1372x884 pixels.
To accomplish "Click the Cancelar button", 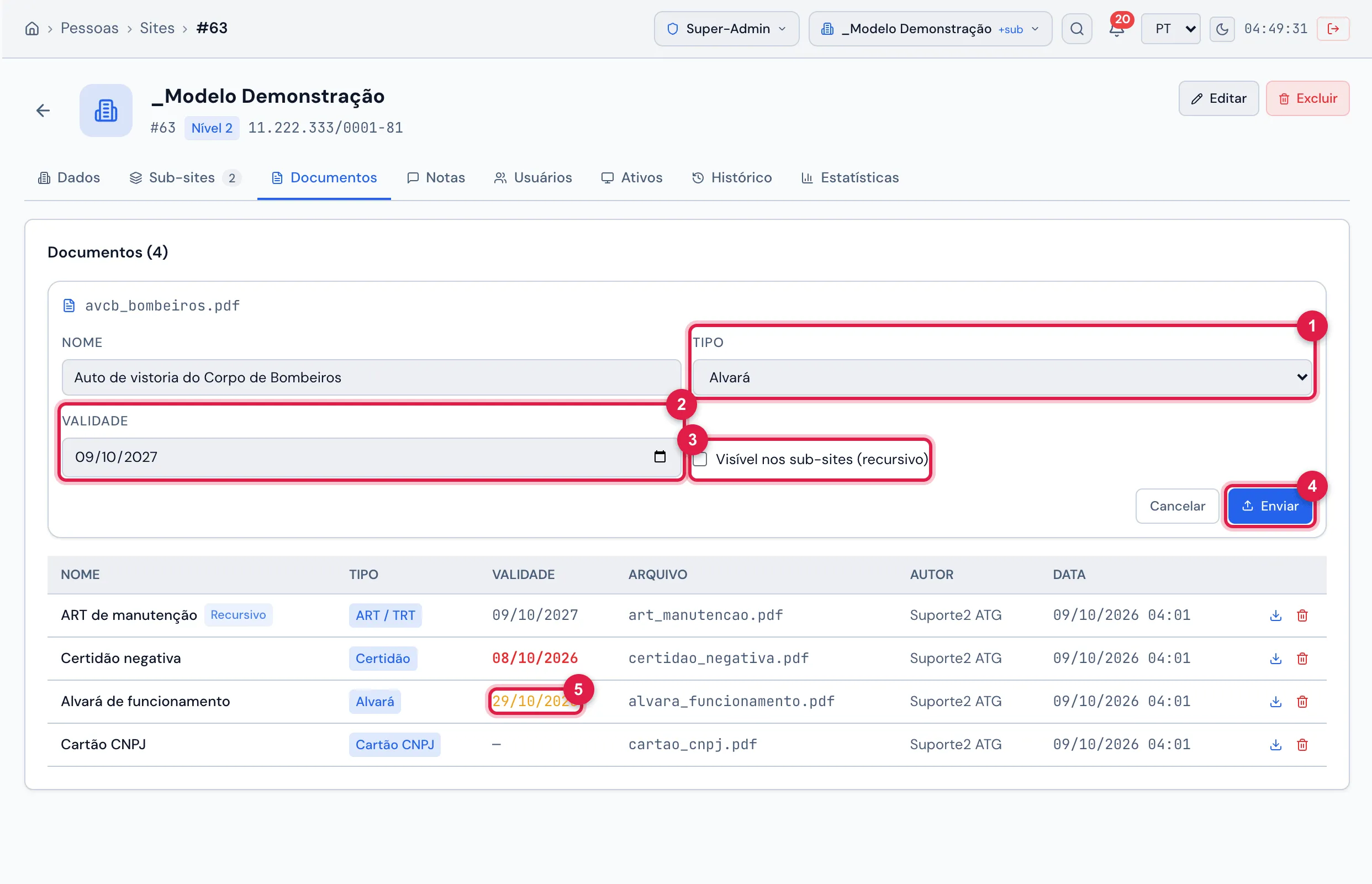I will [1177, 506].
